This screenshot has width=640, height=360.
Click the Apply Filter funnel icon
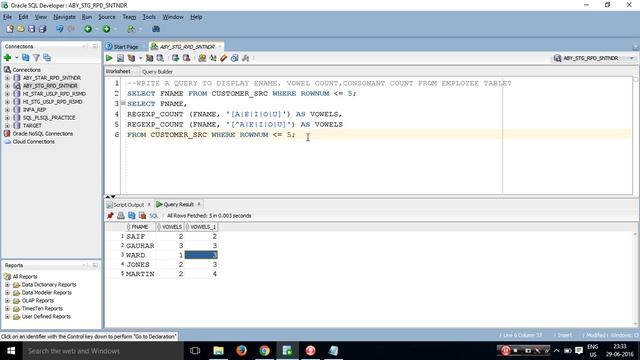coord(36,58)
